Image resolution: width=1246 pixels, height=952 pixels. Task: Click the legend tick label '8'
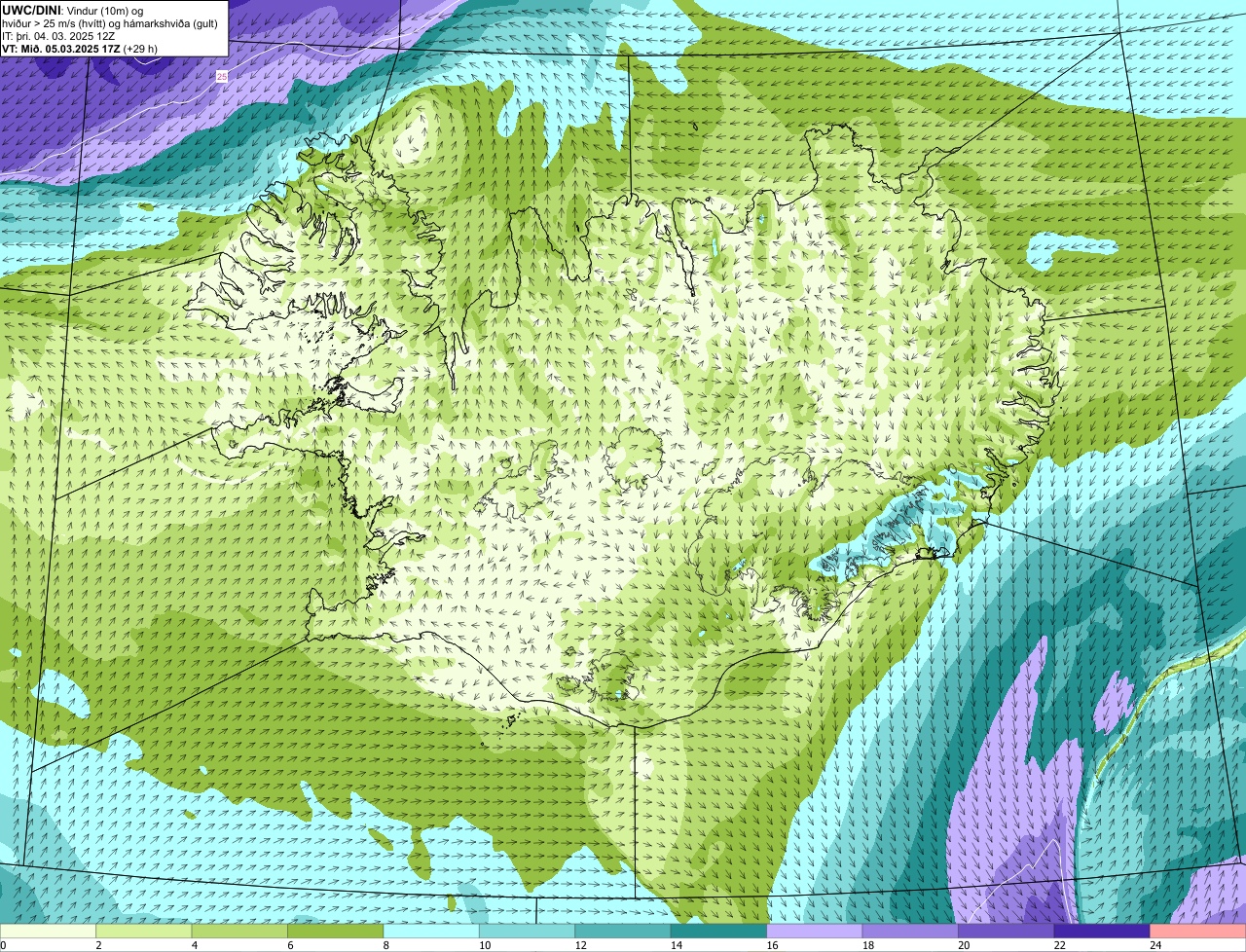(x=386, y=945)
